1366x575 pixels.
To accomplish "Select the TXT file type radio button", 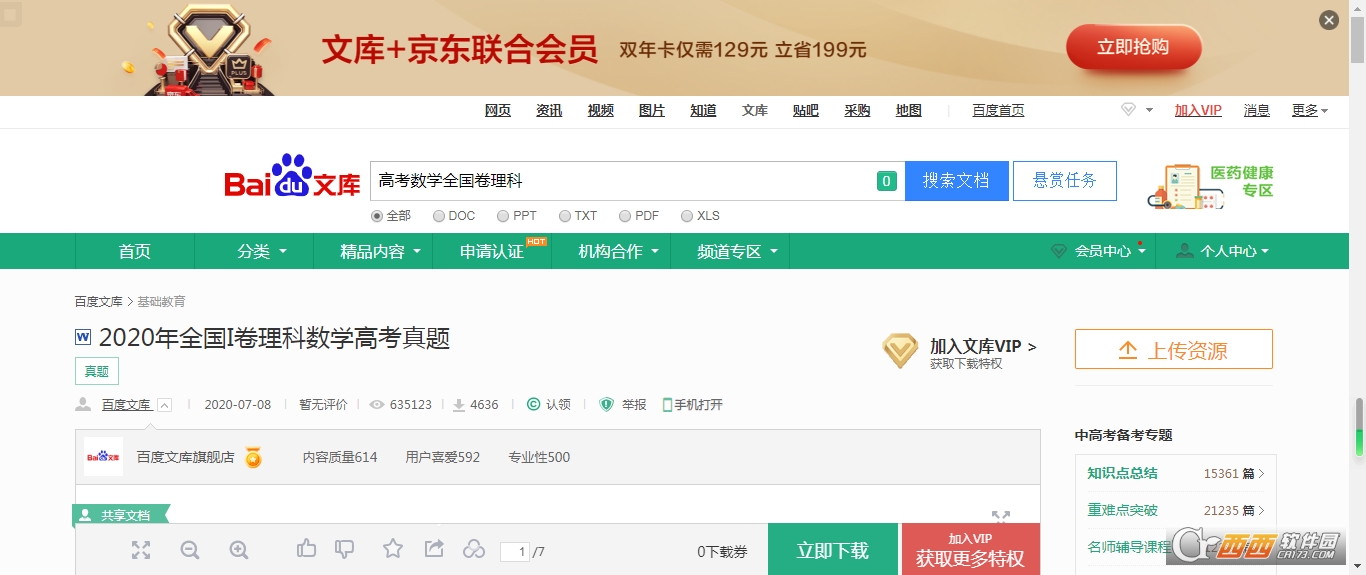I will pyautogui.click(x=565, y=216).
